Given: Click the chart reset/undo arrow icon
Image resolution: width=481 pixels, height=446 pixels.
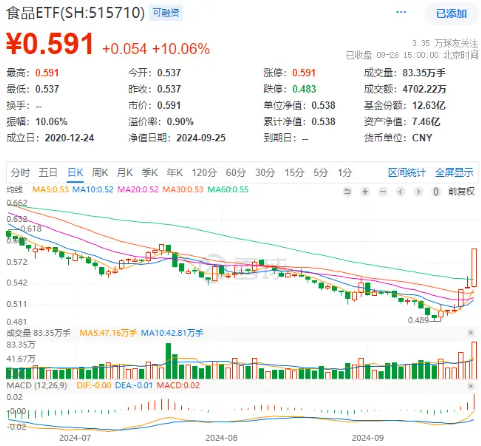Looking at the screenshot, I should coord(347,192).
